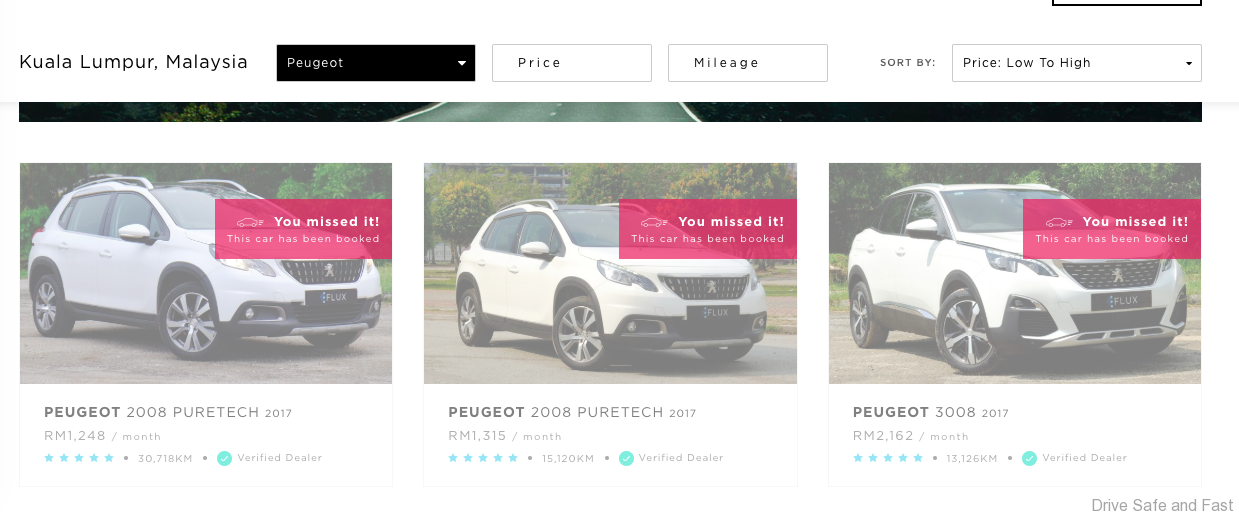Screen dimensions: 1239x516
Task: Click star rating on RM1,315 Peugeot 2008
Action: tap(483, 458)
